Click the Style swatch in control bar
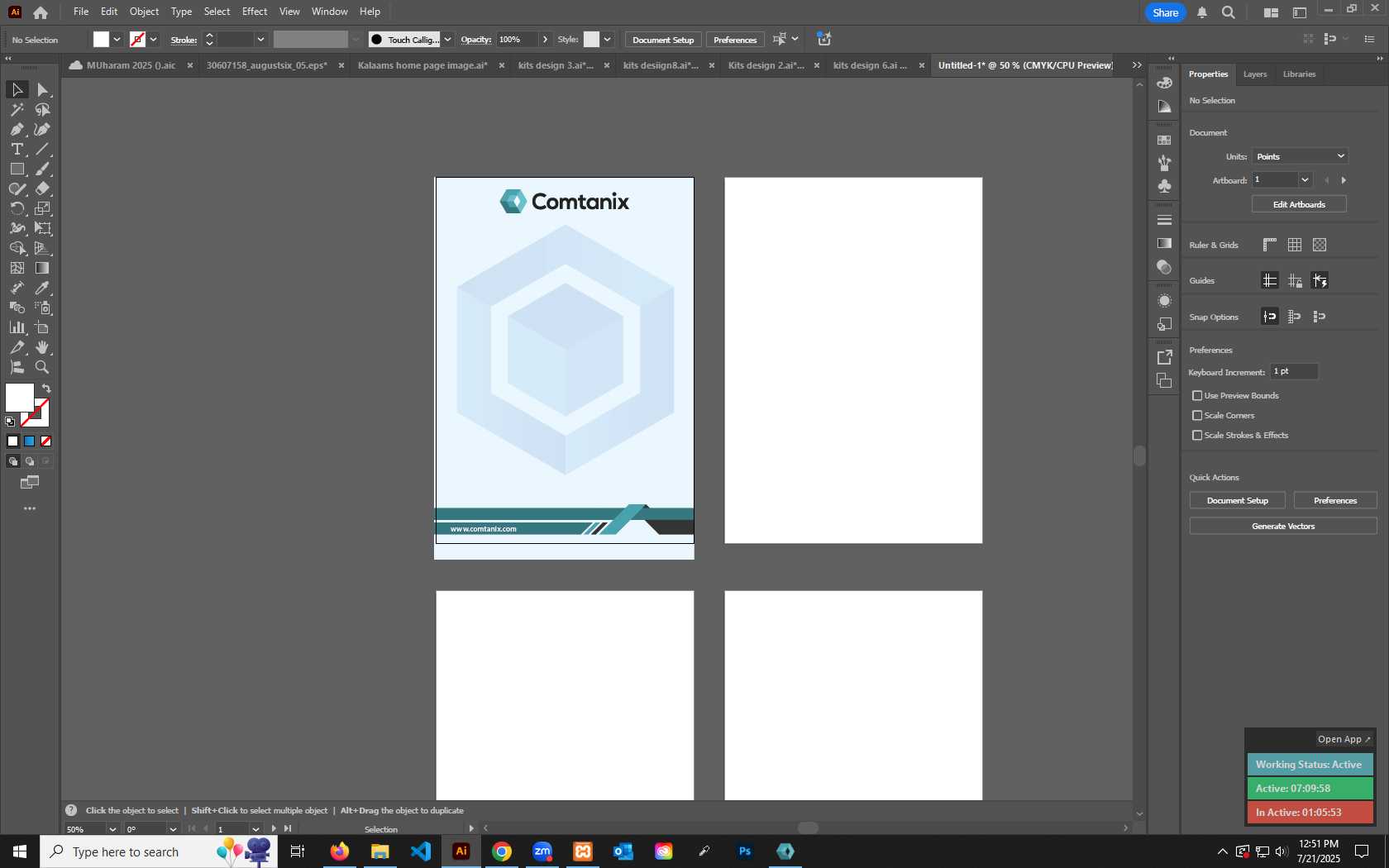Image resolution: width=1389 pixels, height=868 pixels. pos(591,40)
